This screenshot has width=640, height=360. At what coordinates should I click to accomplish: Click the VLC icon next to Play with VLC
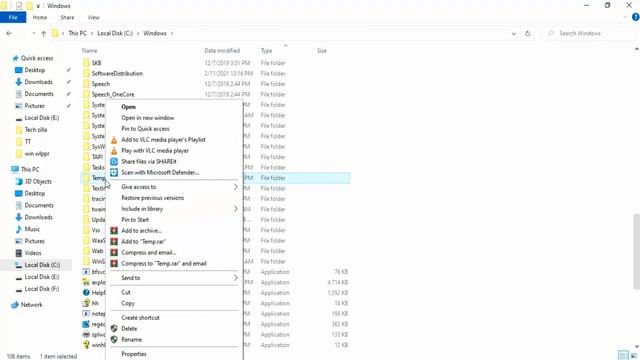click(114, 151)
